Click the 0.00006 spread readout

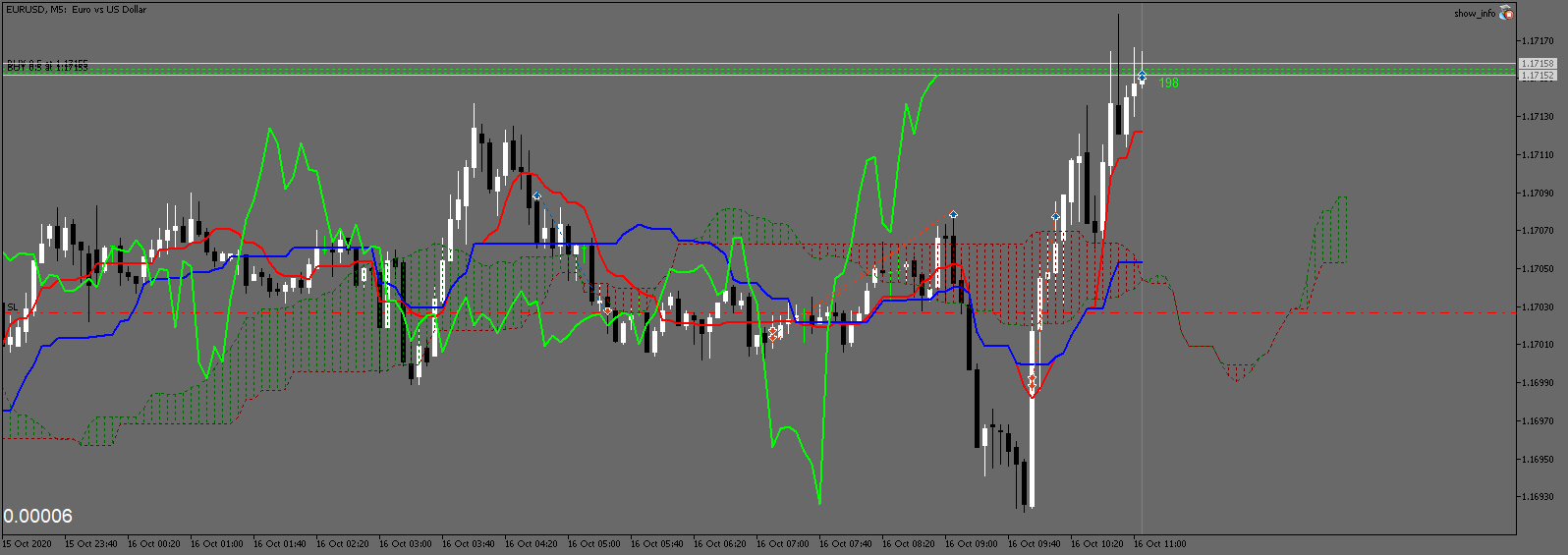coord(38,517)
